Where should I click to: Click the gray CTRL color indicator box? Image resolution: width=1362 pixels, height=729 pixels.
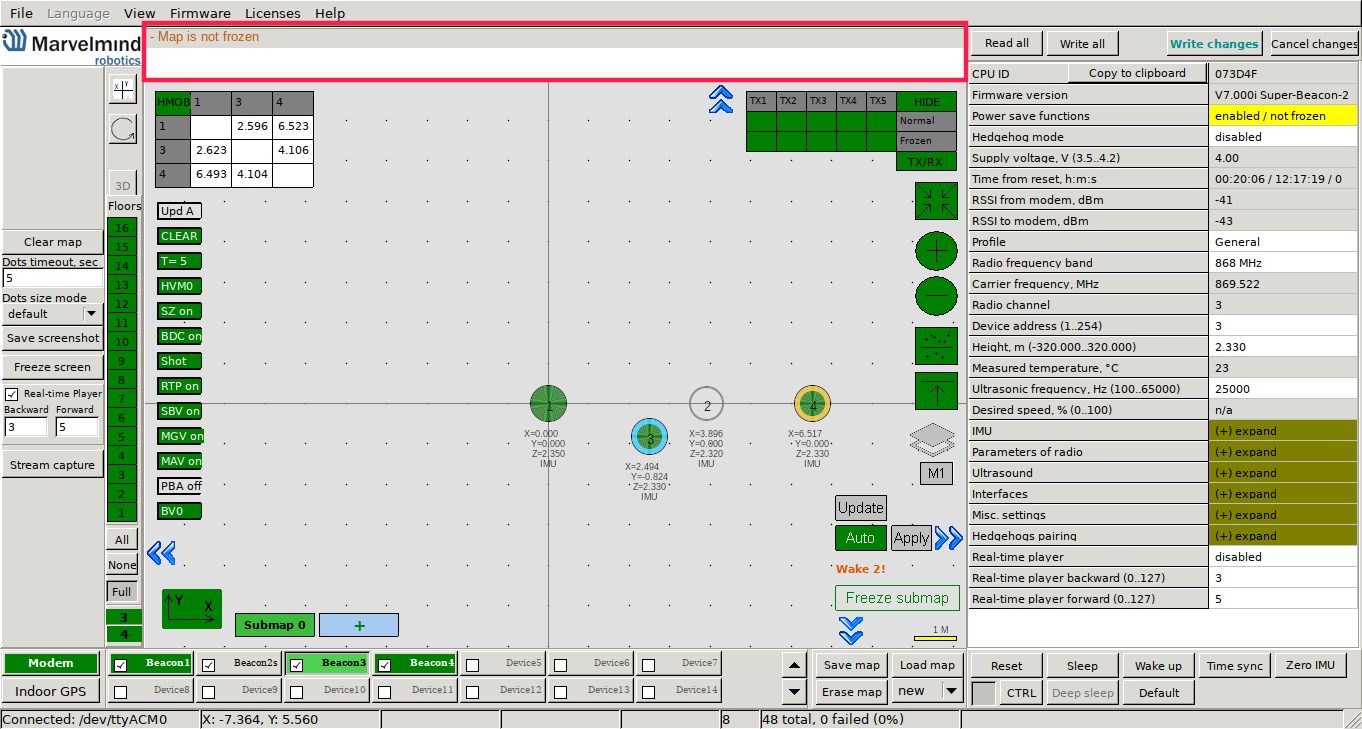[984, 693]
